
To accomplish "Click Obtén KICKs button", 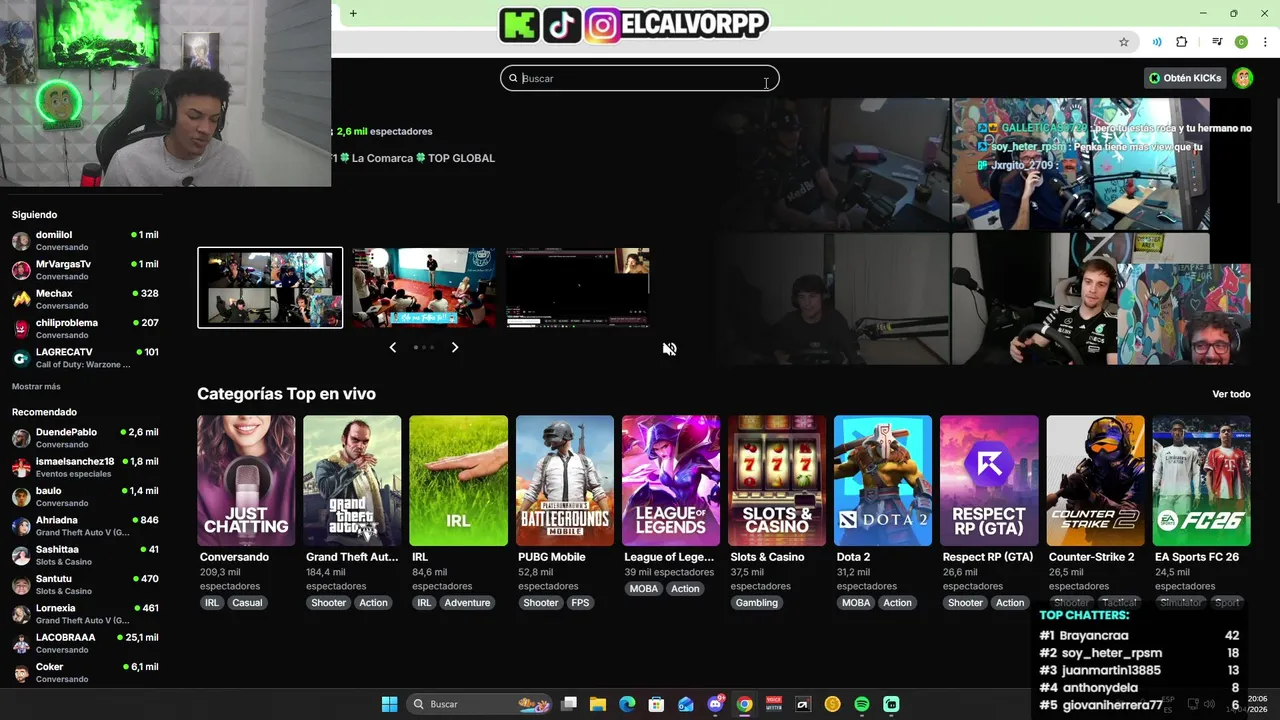I will point(1186,78).
